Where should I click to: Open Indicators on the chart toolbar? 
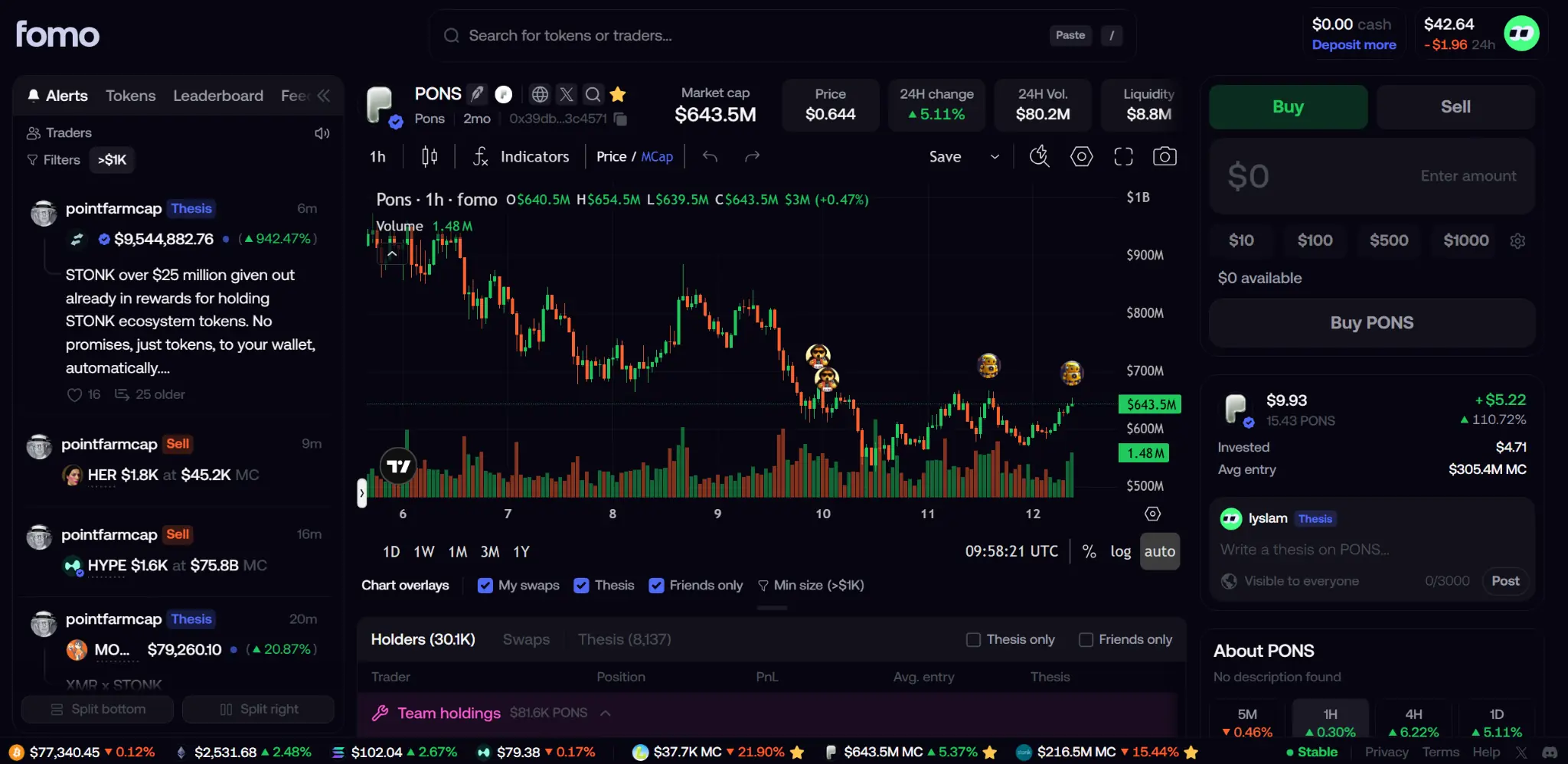[521, 157]
